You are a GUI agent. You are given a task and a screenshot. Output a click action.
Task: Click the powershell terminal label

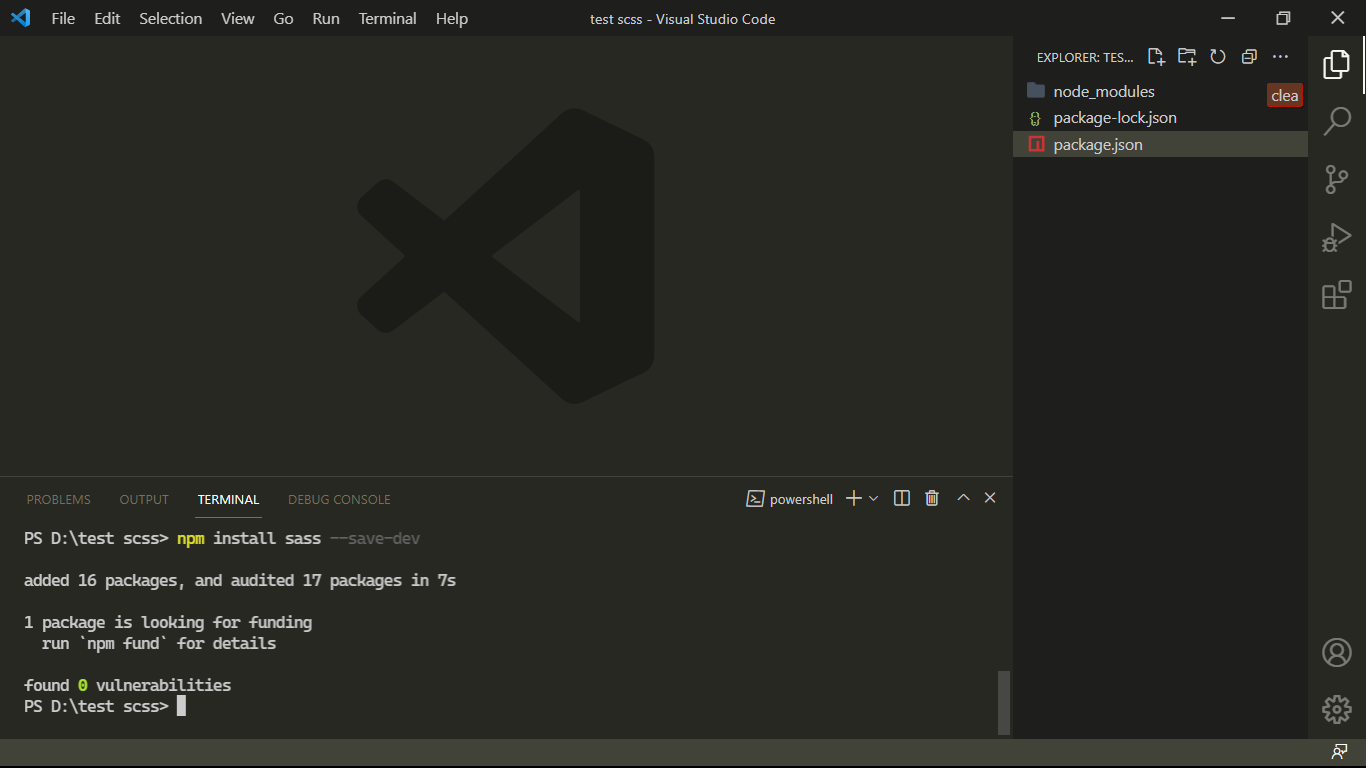pyautogui.click(x=801, y=499)
